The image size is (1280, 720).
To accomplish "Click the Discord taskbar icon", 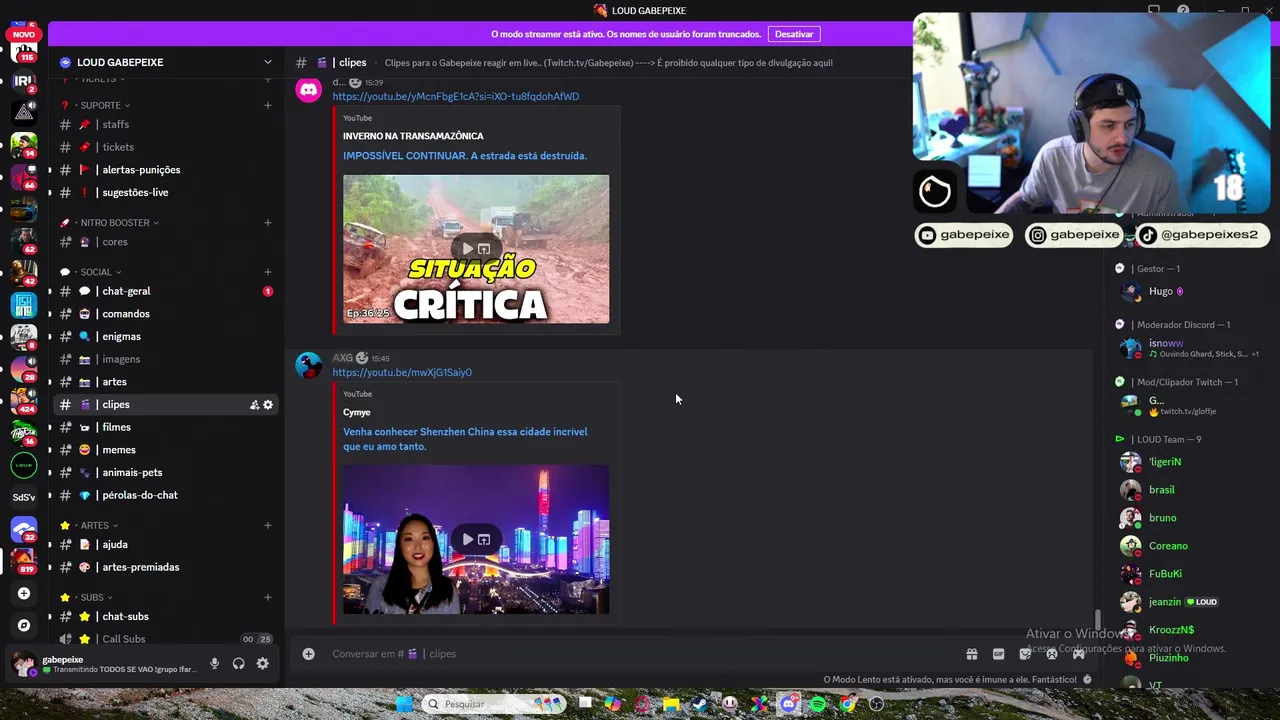I will pyautogui.click(x=789, y=704).
